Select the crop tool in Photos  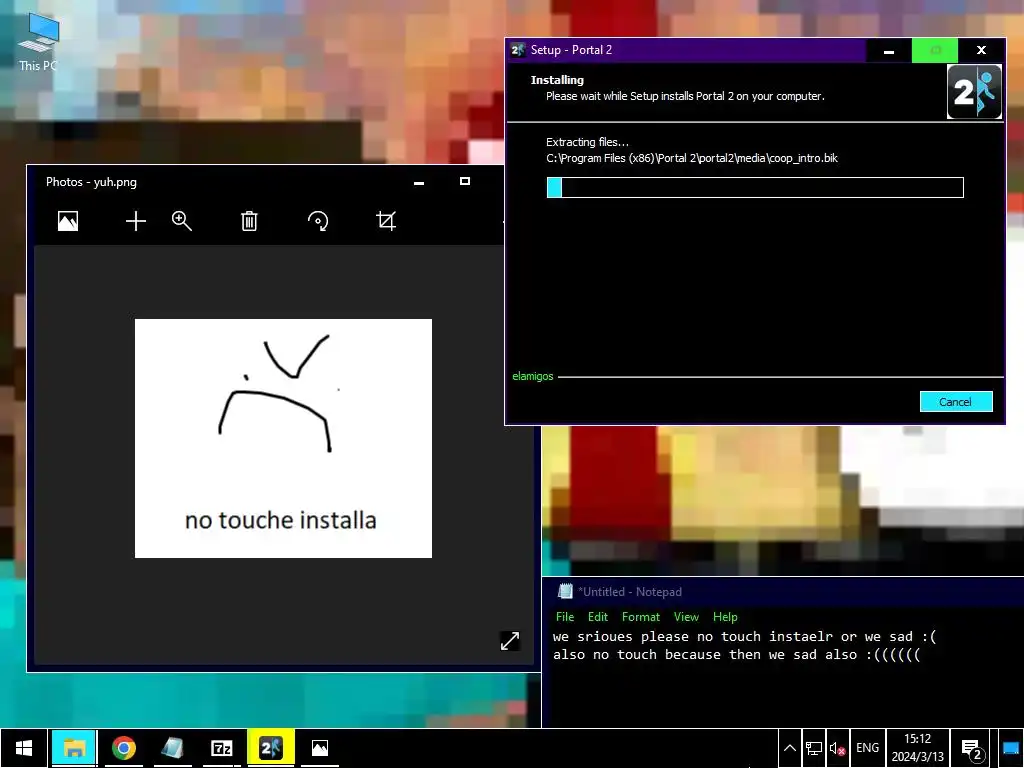point(386,221)
